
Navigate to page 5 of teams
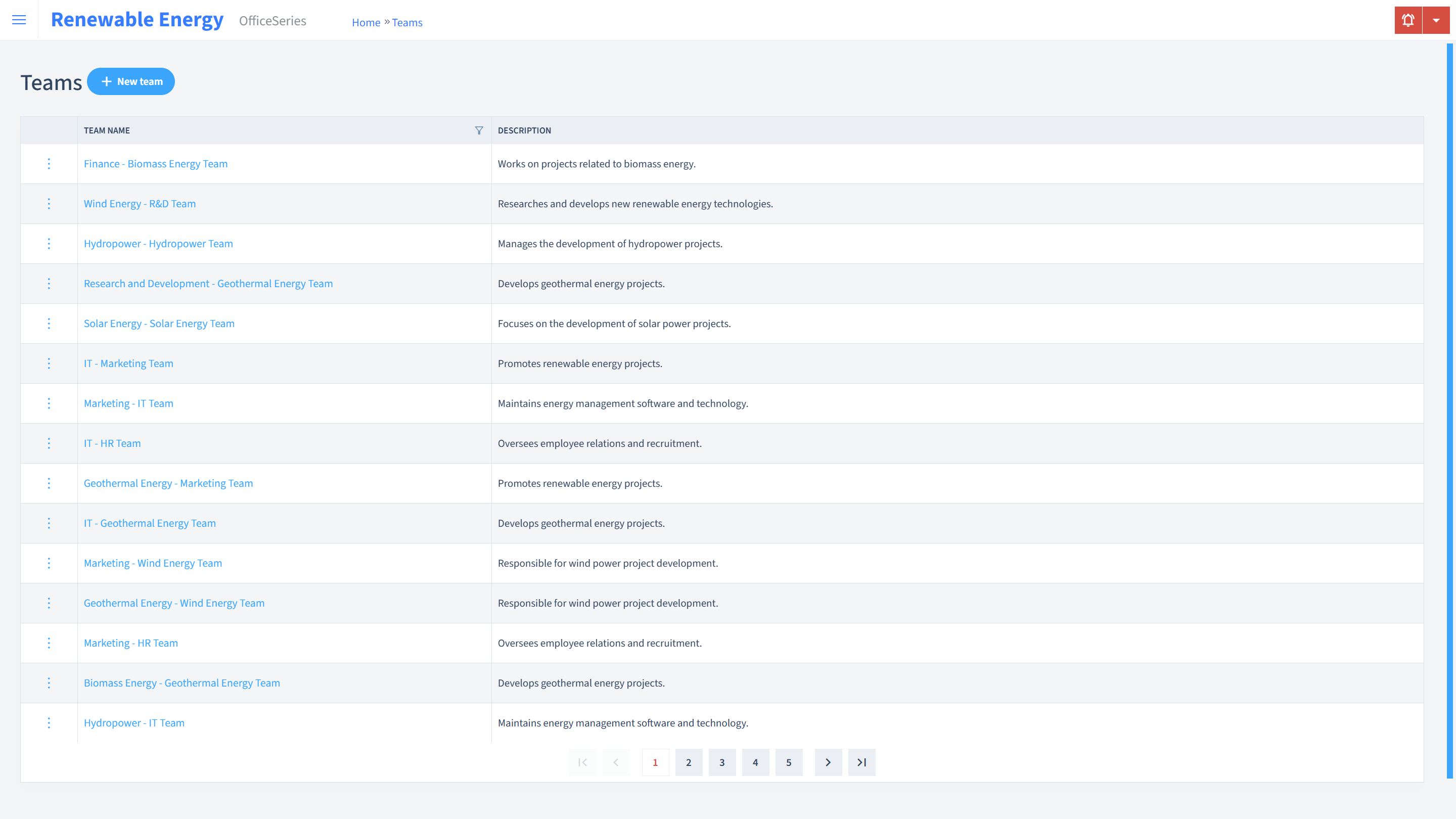coord(789,762)
